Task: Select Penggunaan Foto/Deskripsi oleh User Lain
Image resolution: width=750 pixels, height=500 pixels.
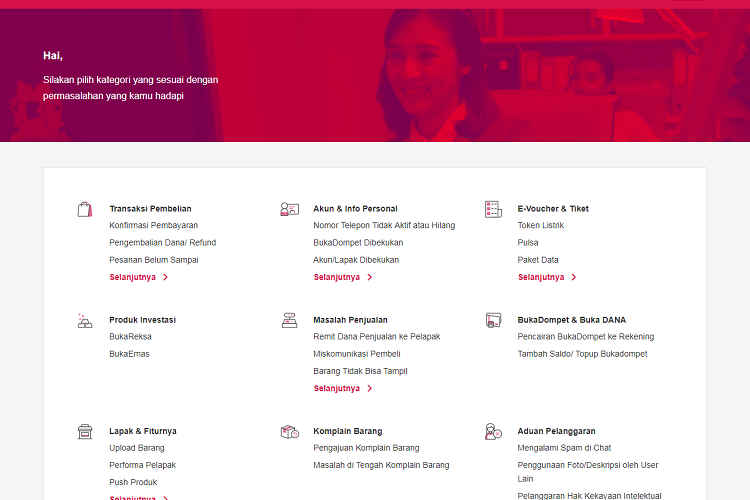Action: click(588, 472)
